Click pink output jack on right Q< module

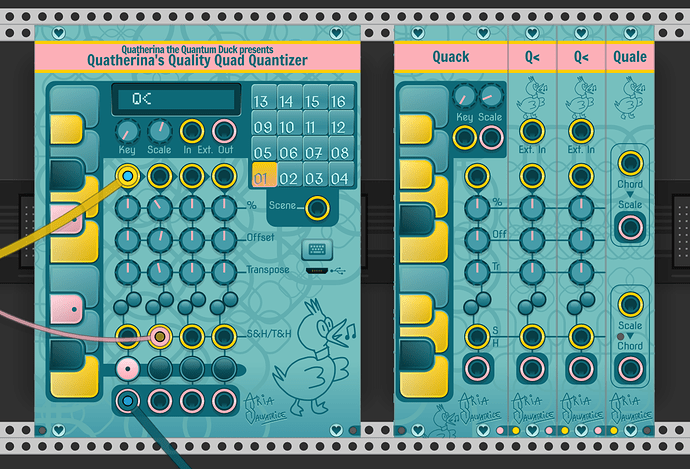(x=581, y=369)
